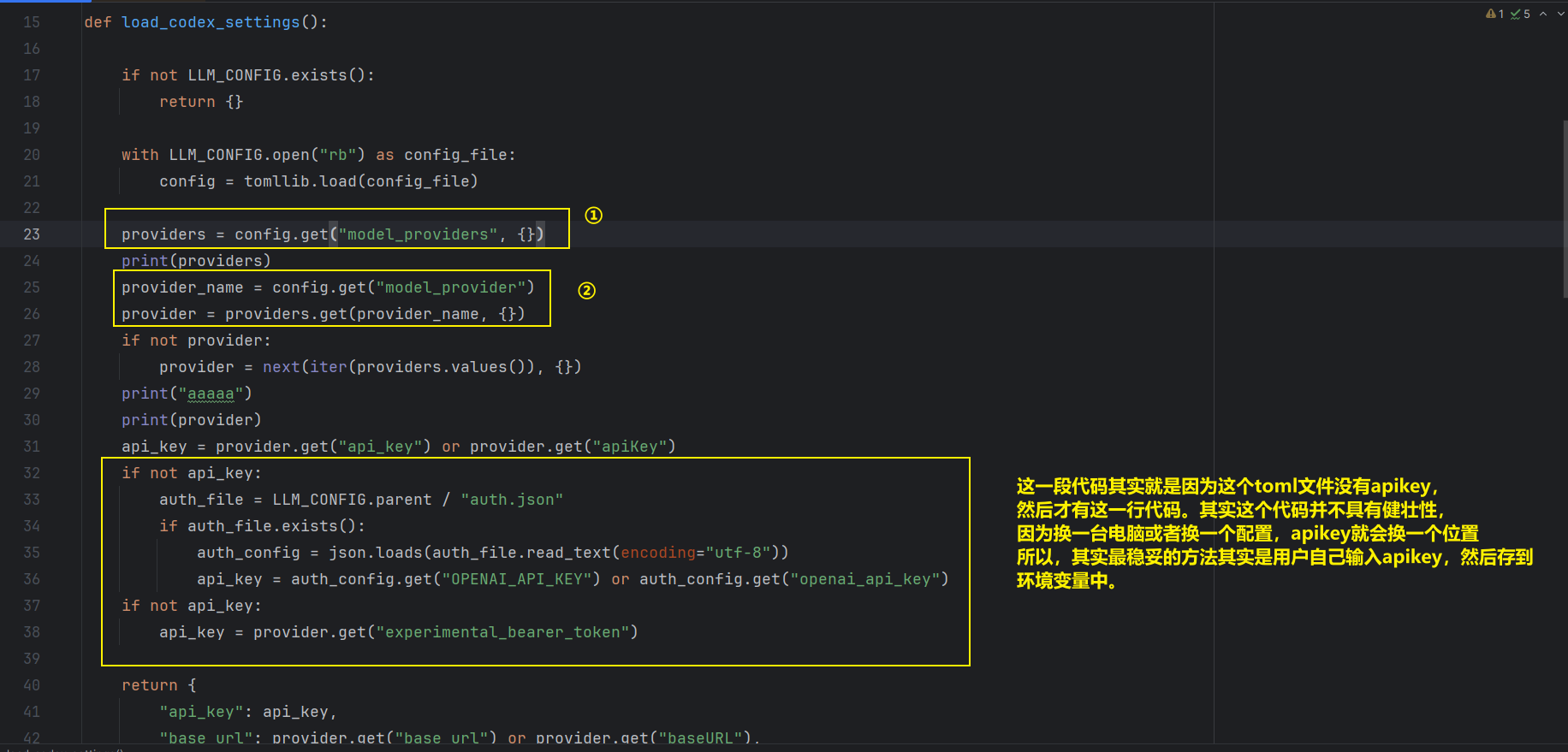The height and width of the screenshot is (752, 1568).
Task: Click 'config = tomllib.load(config_file)' line
Action: point(318,181)
